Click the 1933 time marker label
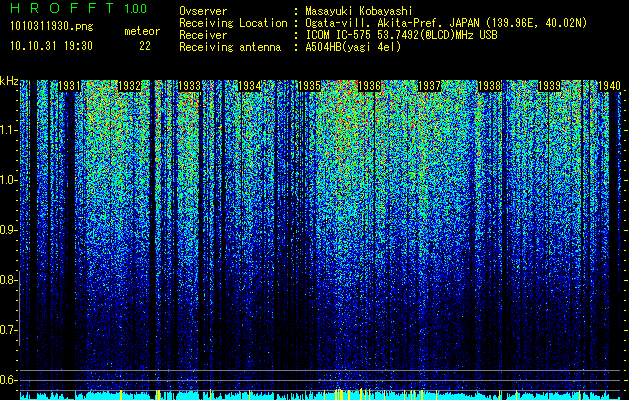 point(189,86)
